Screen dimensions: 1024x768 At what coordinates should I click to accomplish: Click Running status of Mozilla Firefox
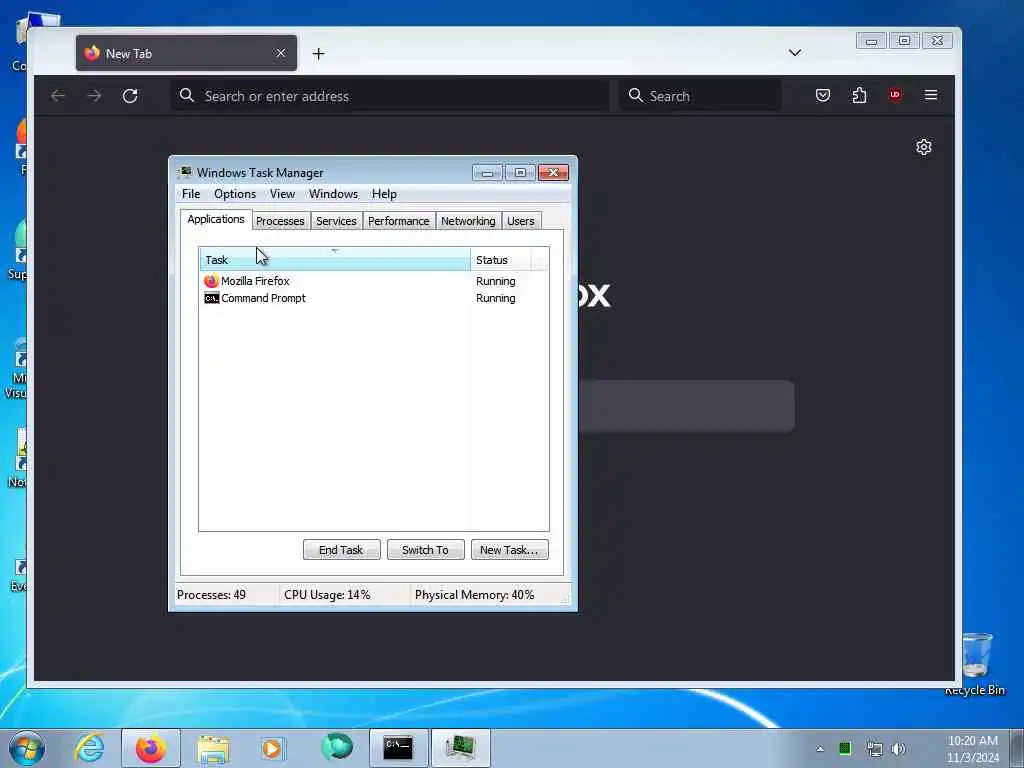point(496,281)
